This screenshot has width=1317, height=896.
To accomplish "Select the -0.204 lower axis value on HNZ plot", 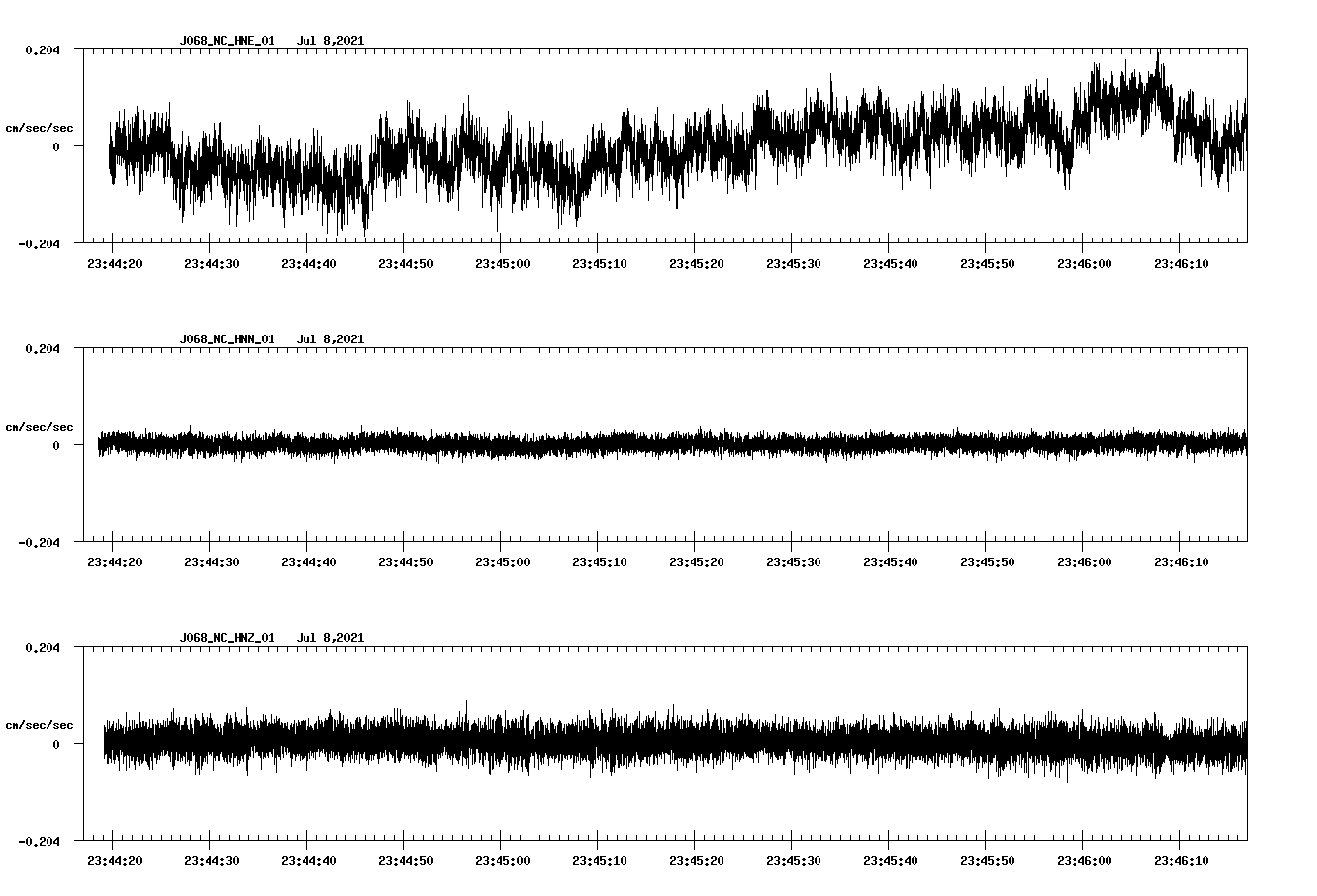I will pos(39,842).
